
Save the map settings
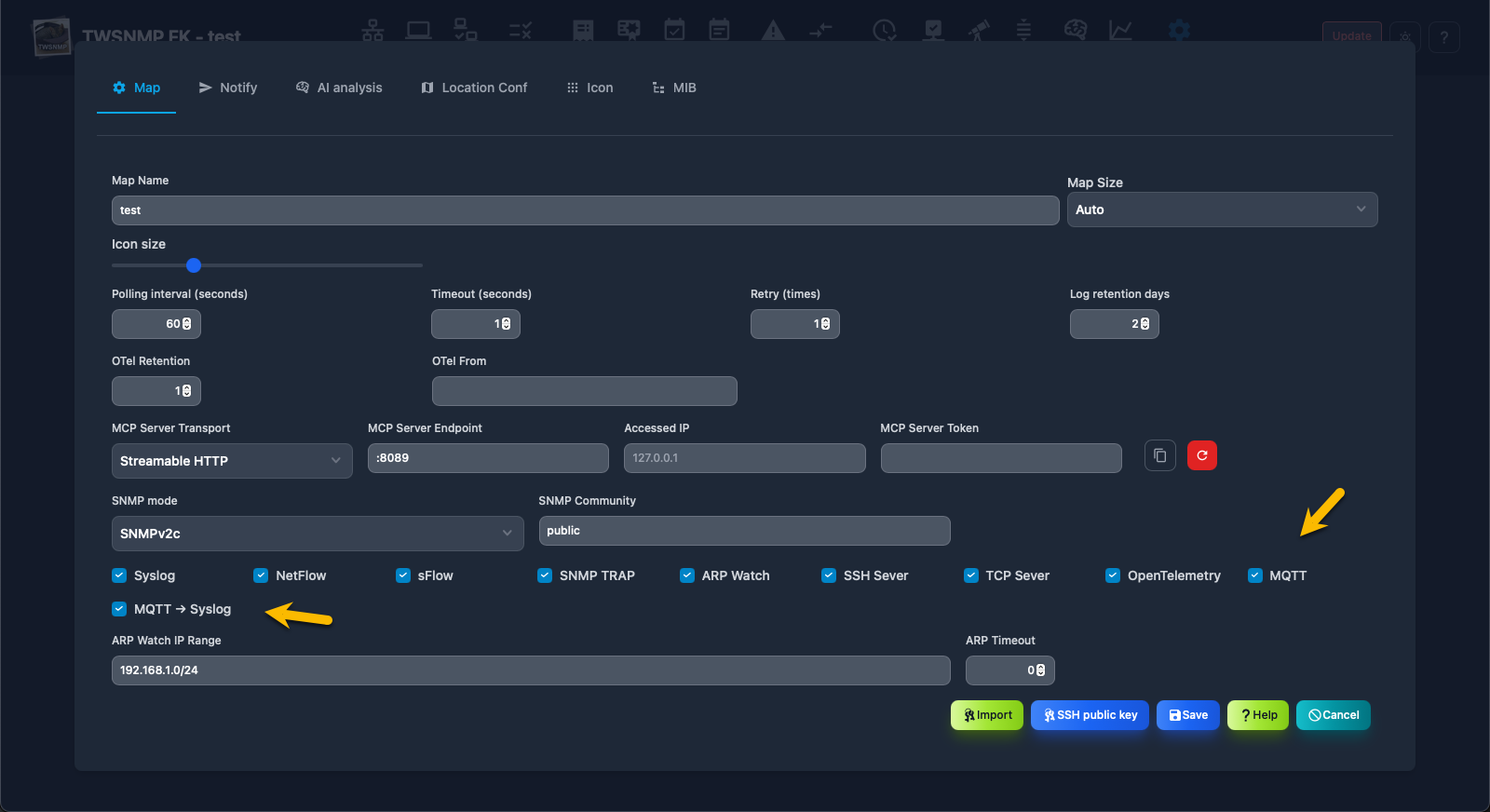pyautogui.click(x=1187, y=715)
